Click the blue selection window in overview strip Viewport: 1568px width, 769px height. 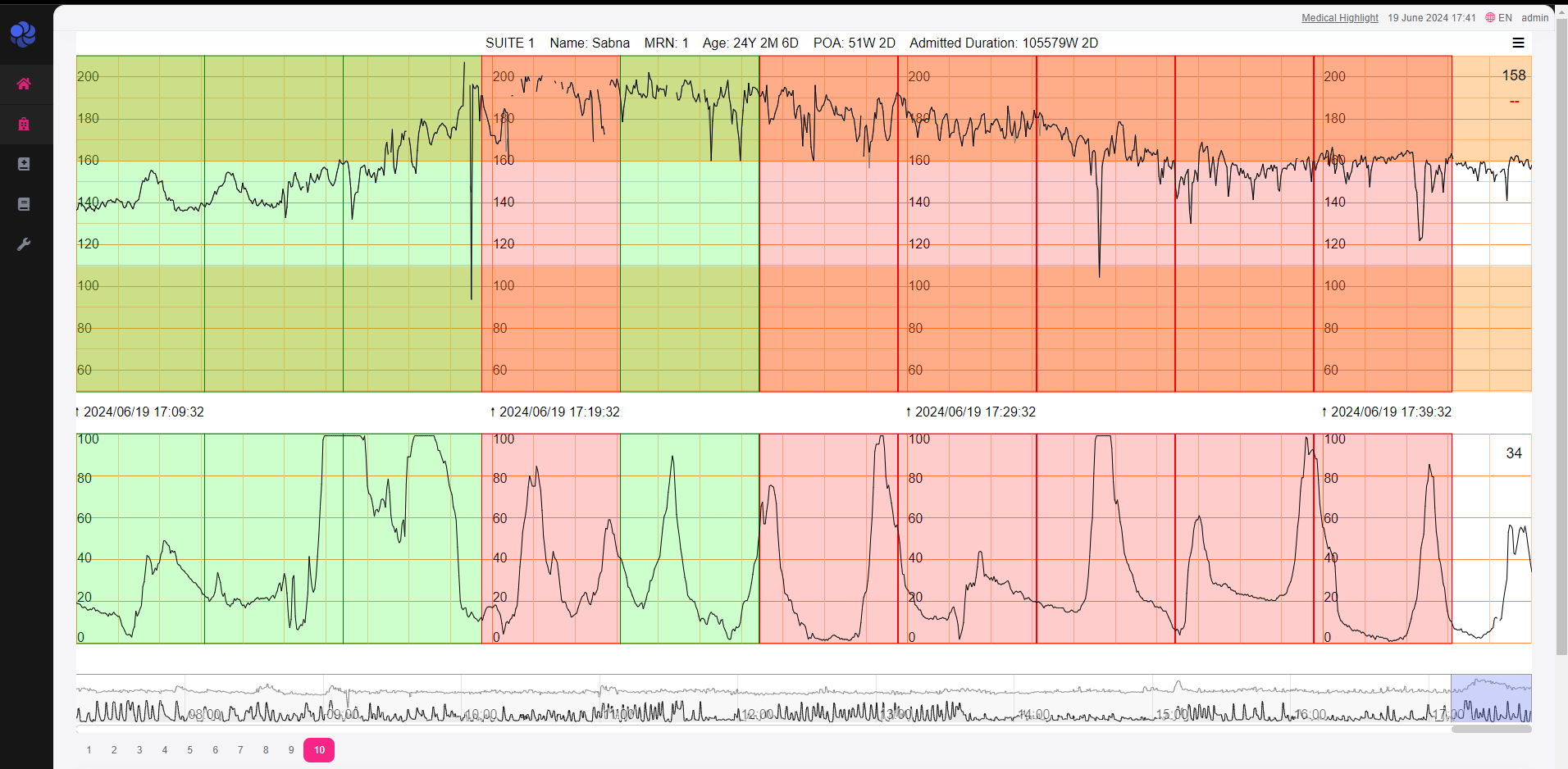pyautogui.click(x=1491, y=698)
